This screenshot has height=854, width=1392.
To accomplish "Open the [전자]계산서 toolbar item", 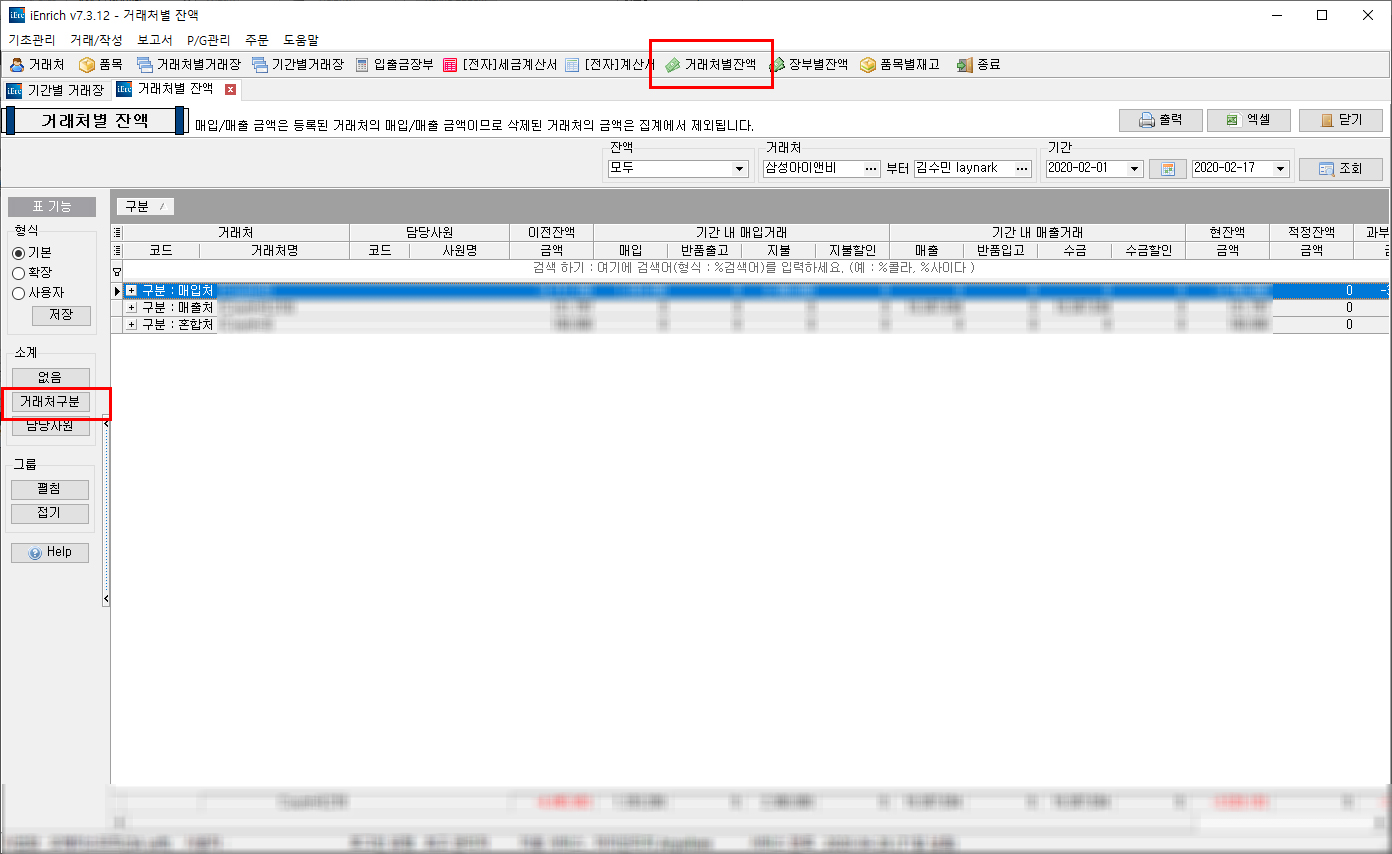I will pyautogui.click(x=609, y=64).
